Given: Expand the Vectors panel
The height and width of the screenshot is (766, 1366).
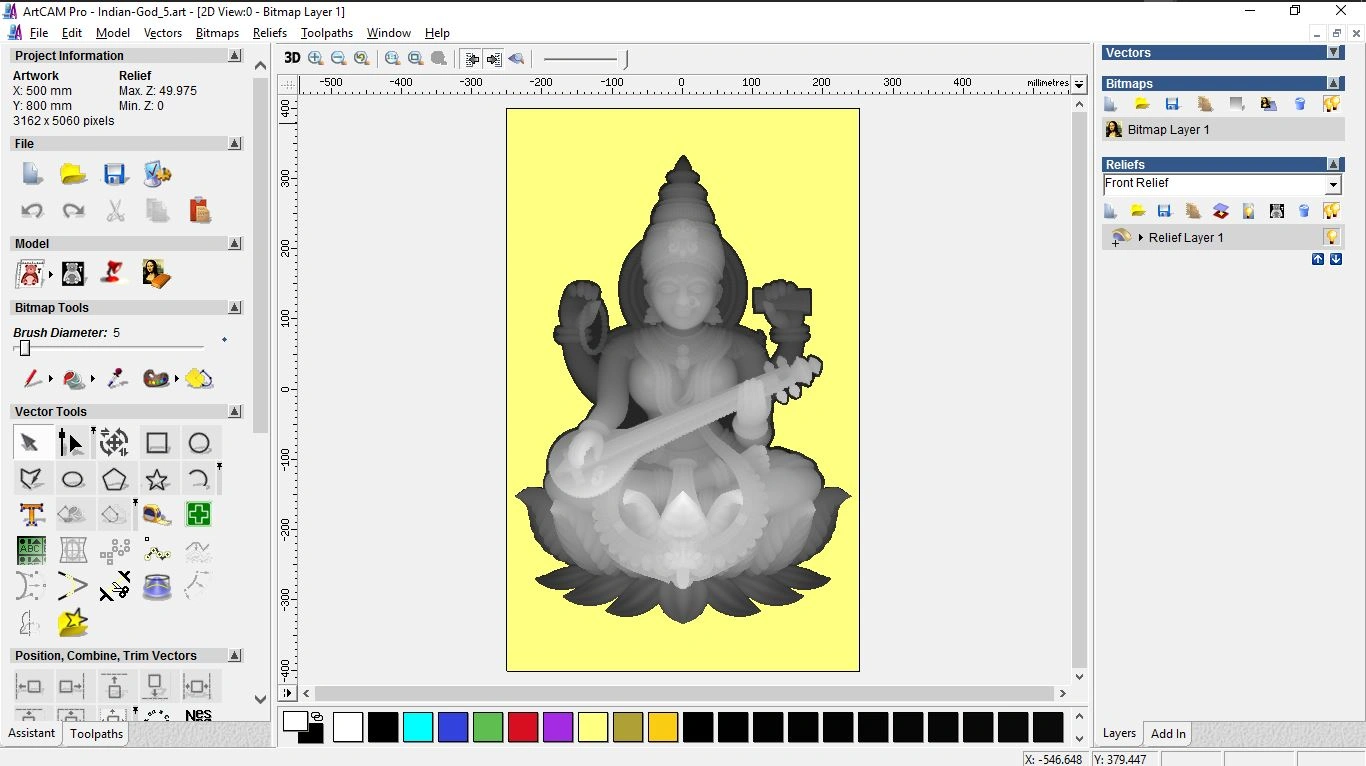Looking at the screenshot, I should pos(1333,52).
